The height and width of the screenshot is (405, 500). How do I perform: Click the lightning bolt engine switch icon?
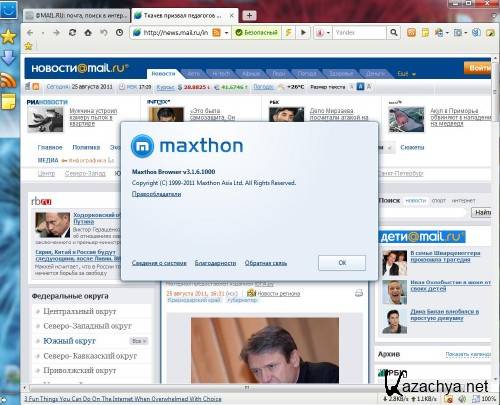tap(289, 33)
